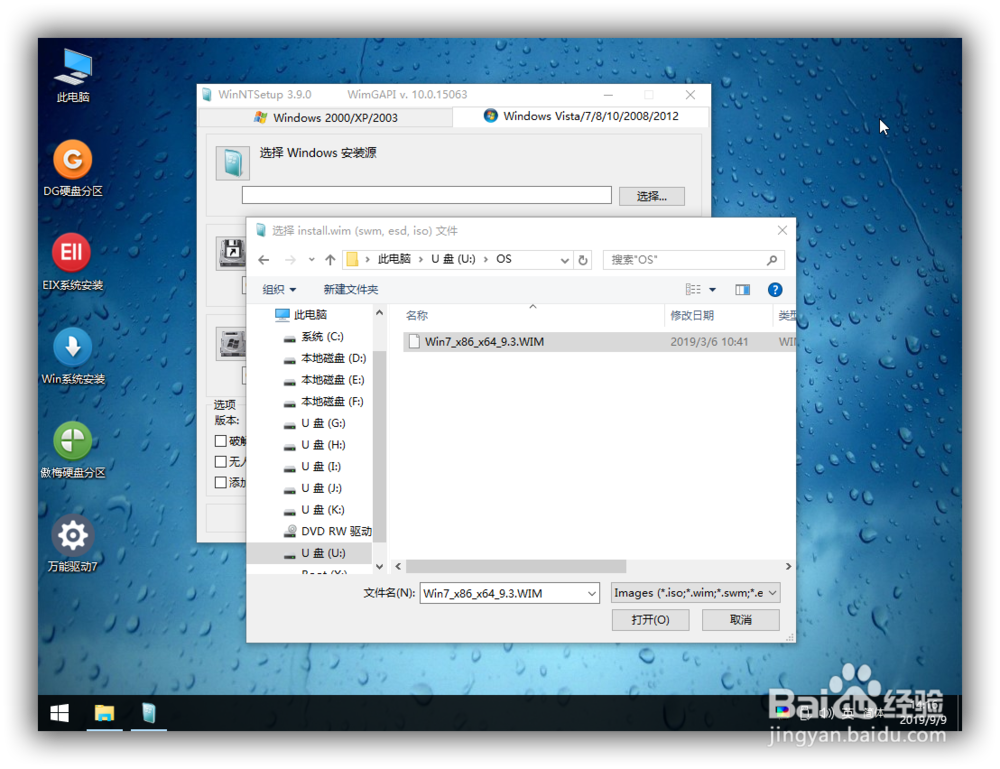The height and width of the screenshot is (769, 1000).
Task: Click the search magnifier icon
Action: tap(772, 260)
